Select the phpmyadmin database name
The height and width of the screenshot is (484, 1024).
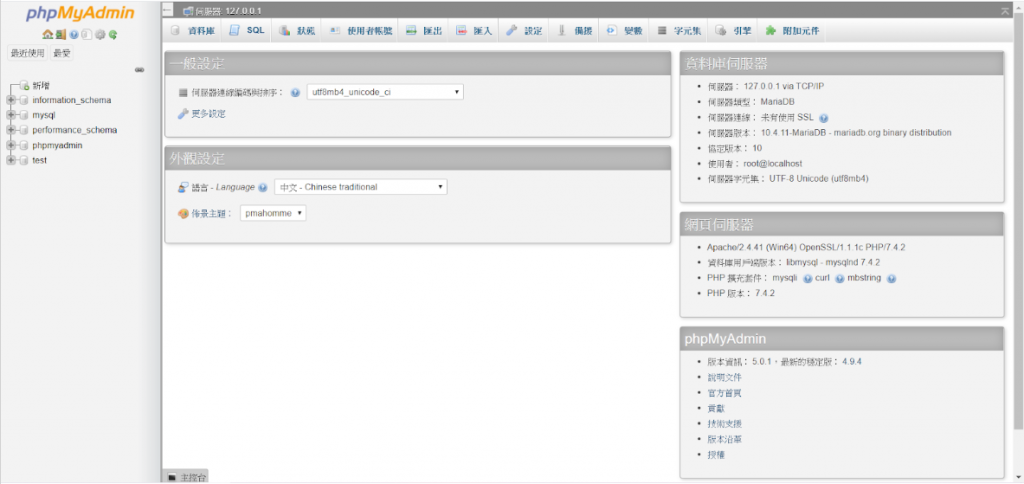pos(57,145)
